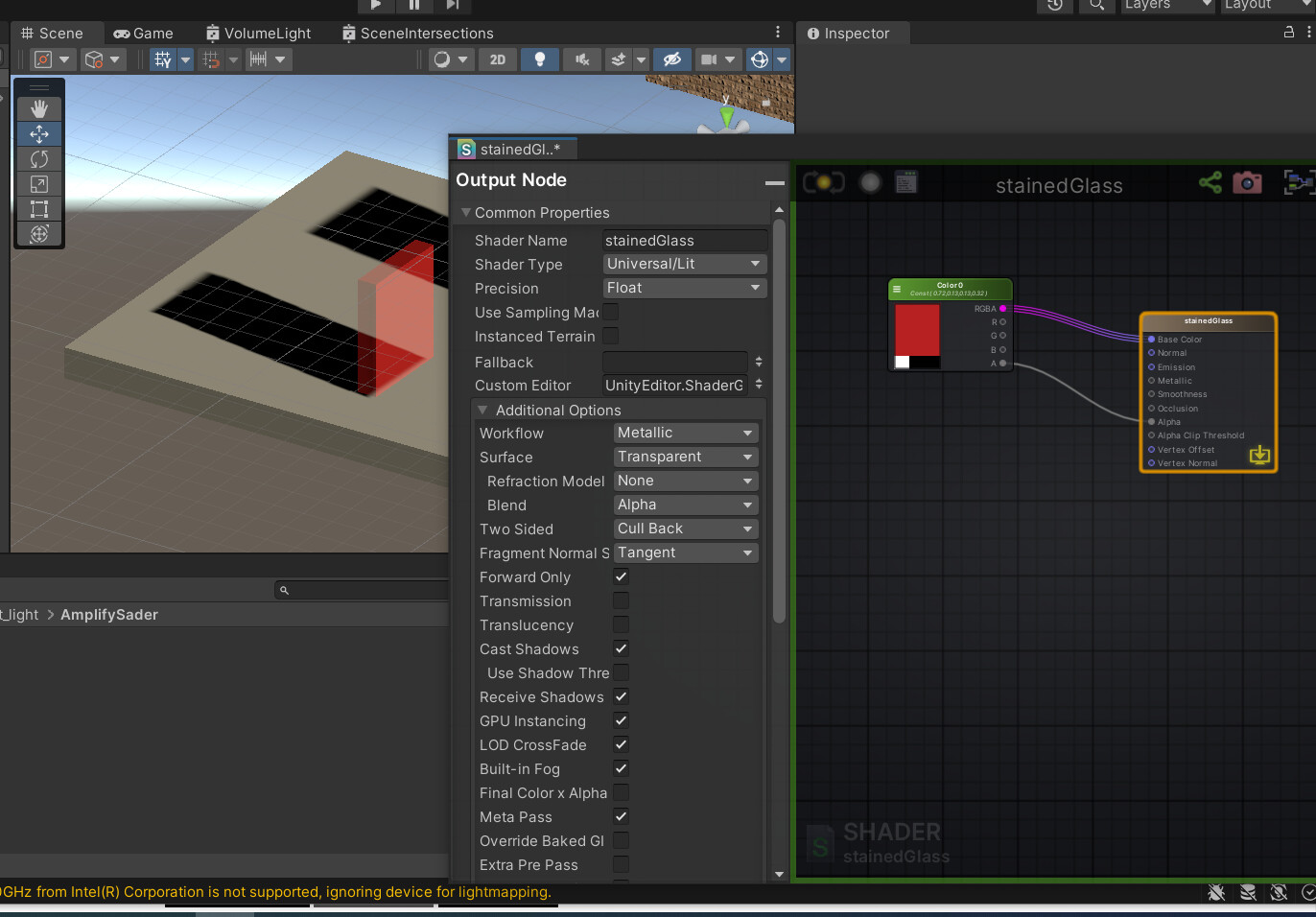The width and height of the screenshot is (1316, 917).
Task: Collapse the Additional Options section
Action: [x=483, y=410]
